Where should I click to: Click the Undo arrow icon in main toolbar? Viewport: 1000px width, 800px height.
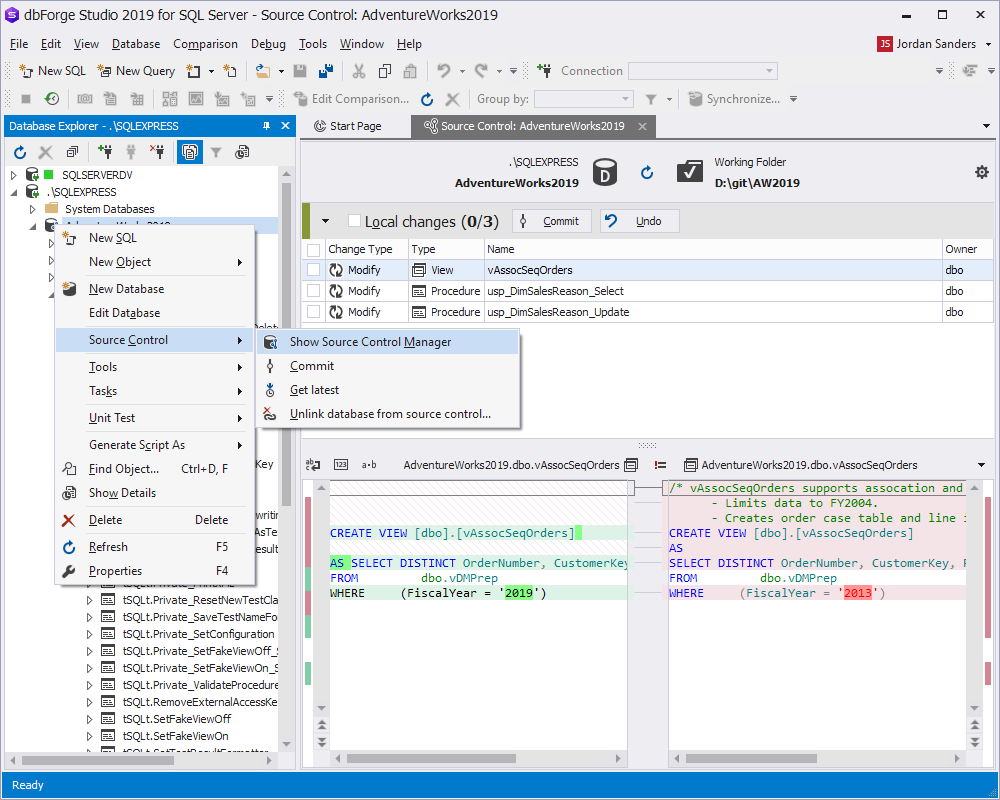click(444, 71)
